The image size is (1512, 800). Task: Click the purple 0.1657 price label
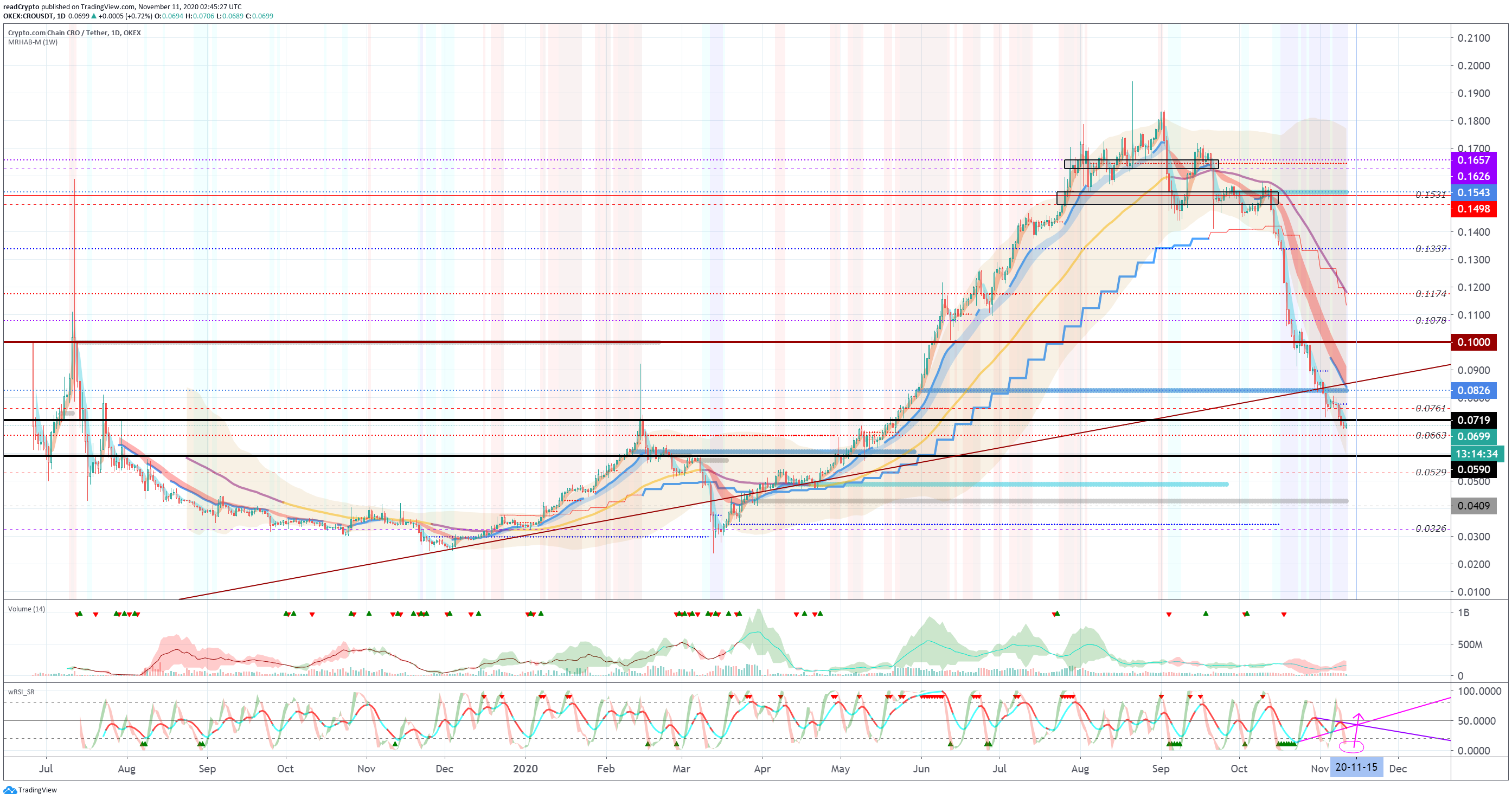(x=1473, y=160)
